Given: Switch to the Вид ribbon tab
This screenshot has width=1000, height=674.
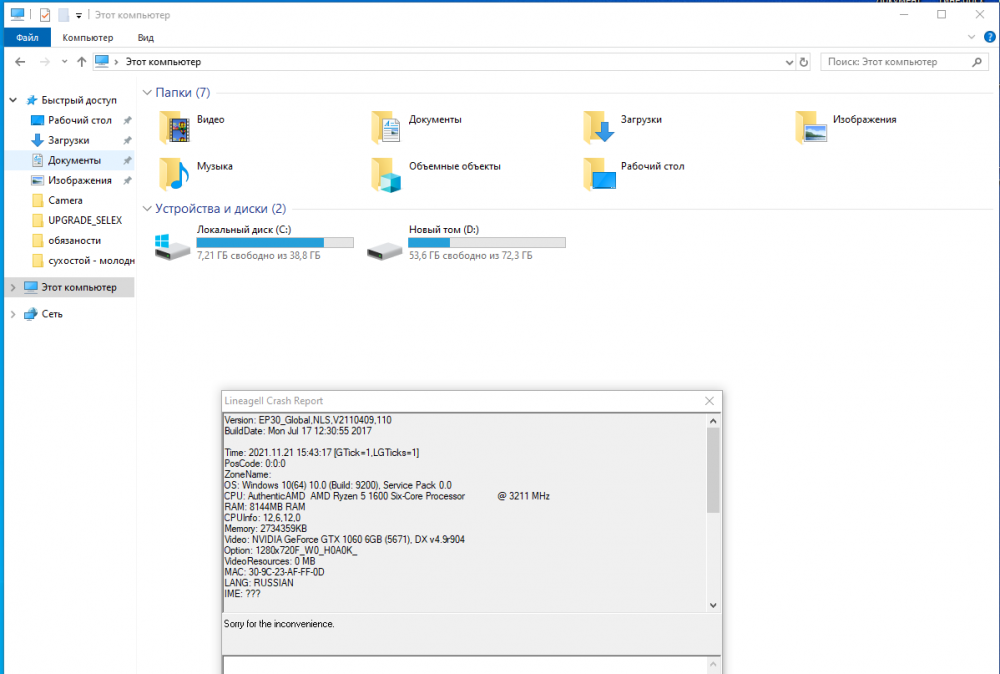Looking at the screenshot, I should point(146,37).
